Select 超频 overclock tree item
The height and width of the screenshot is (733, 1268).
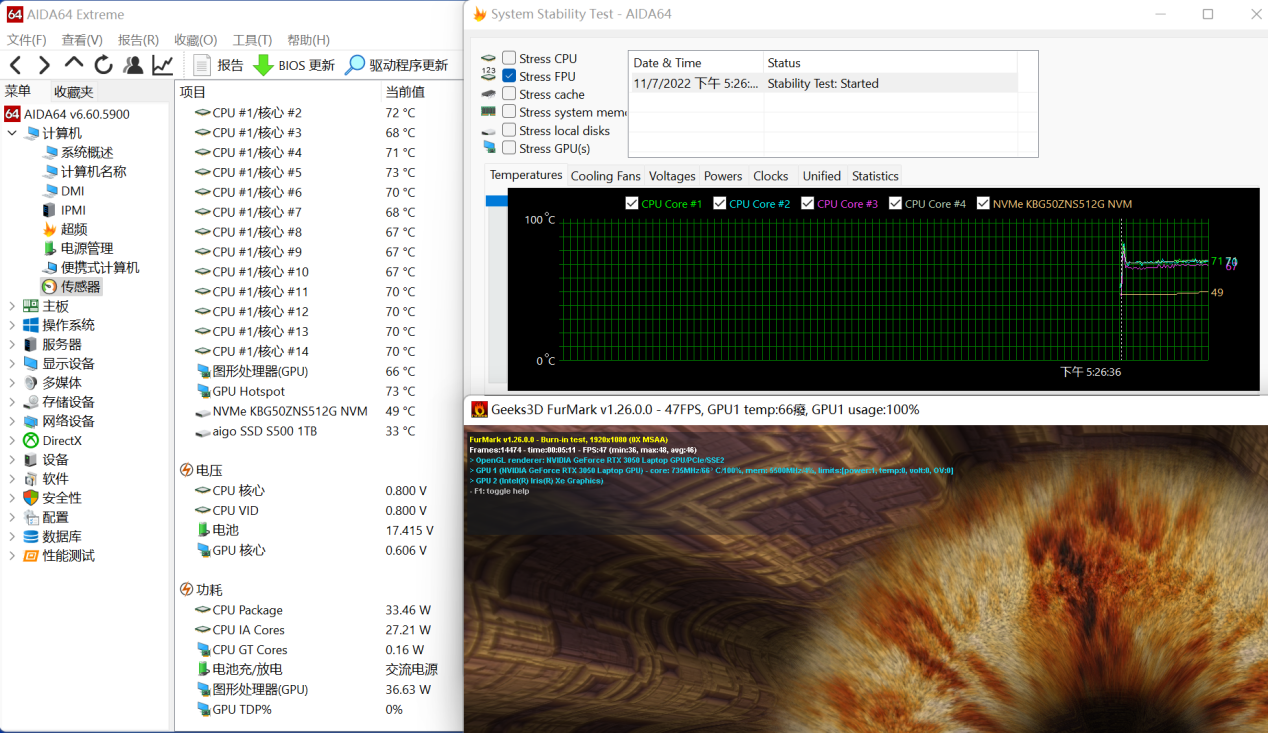click(x=64, y=229)
